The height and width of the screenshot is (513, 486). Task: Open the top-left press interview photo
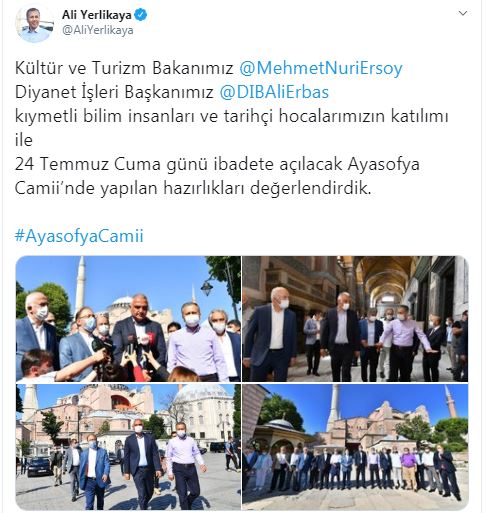[128, 319]
